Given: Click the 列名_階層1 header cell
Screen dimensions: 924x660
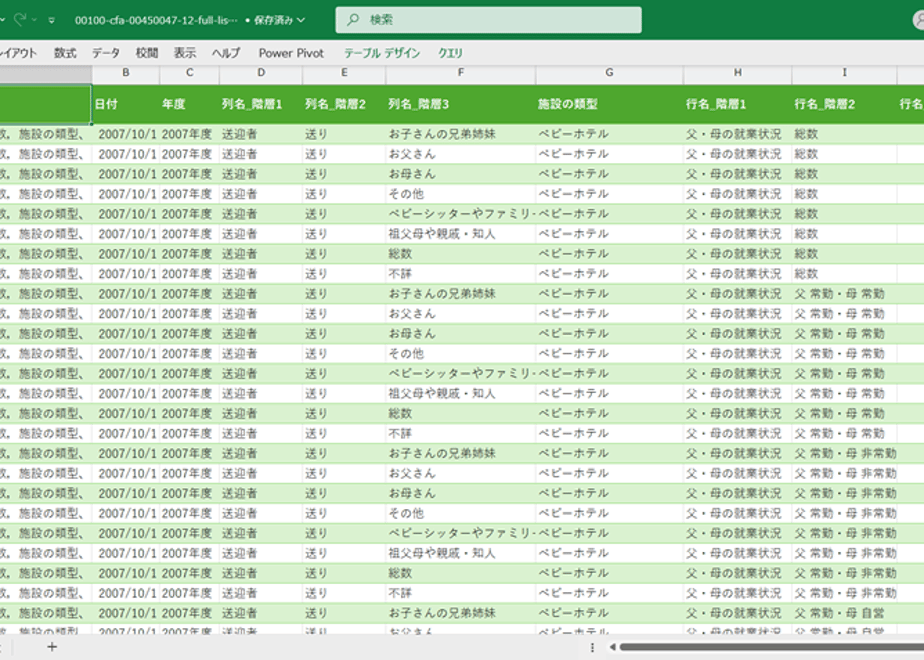Looking at the screenshot, I should [261, 104].
